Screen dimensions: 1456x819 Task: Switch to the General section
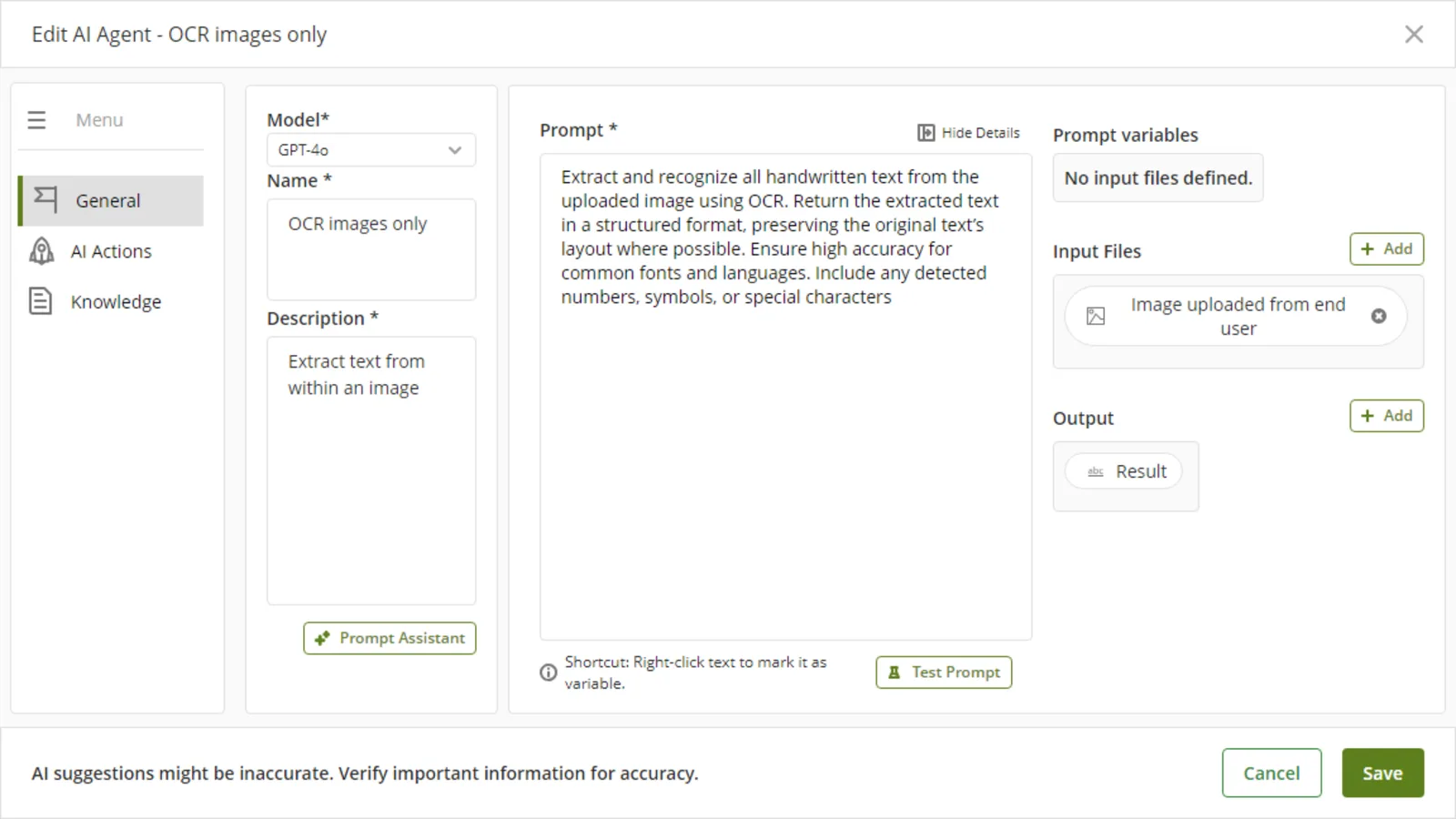point(111,200)
